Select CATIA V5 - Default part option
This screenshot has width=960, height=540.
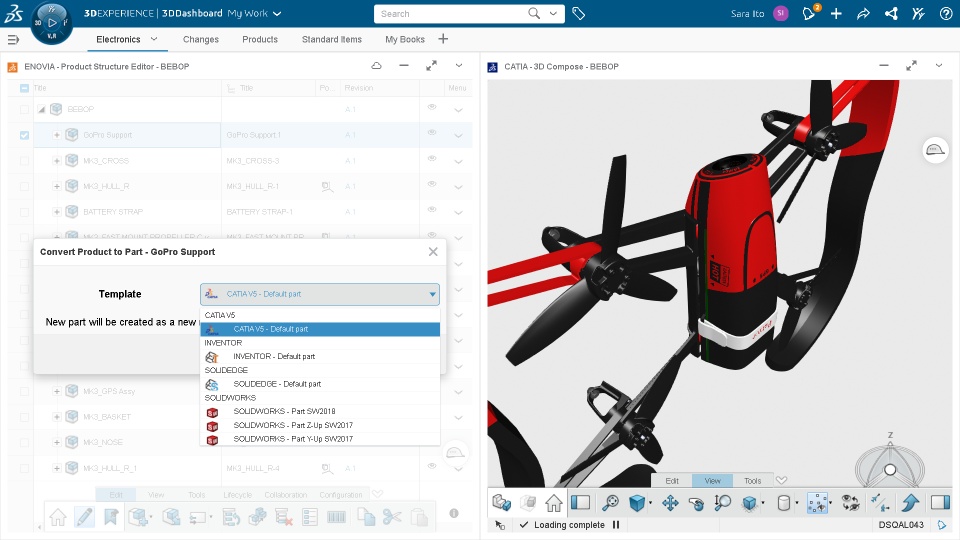(x=320, y=329)
